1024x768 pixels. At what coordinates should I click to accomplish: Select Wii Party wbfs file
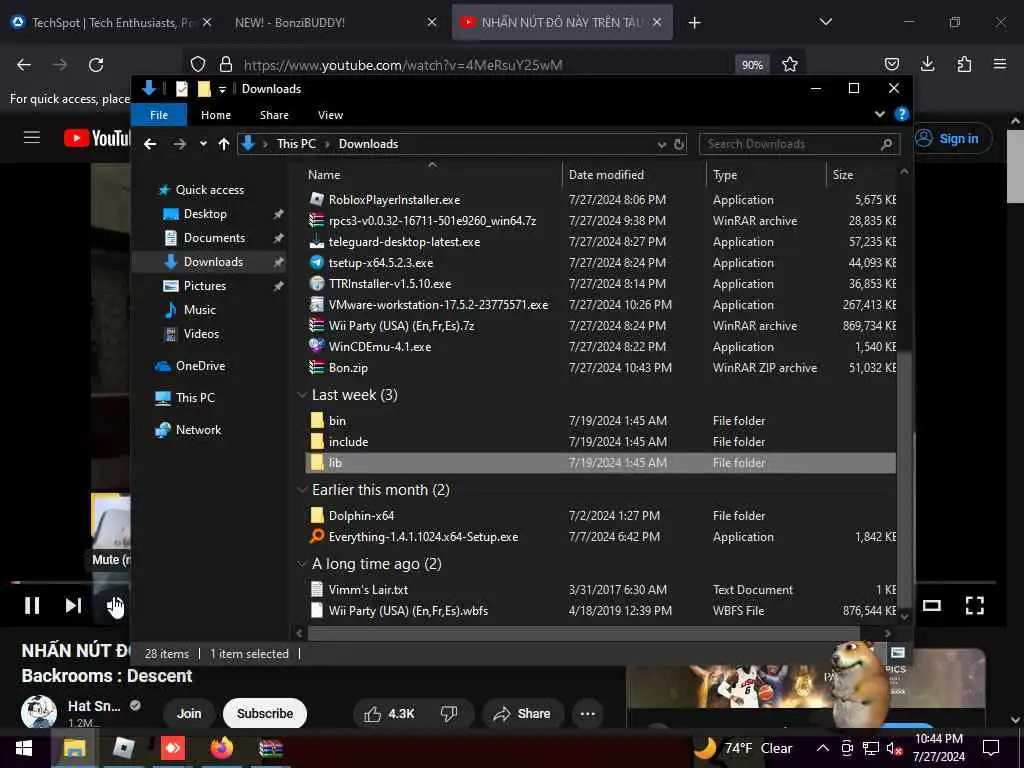(x=601, y=611)
